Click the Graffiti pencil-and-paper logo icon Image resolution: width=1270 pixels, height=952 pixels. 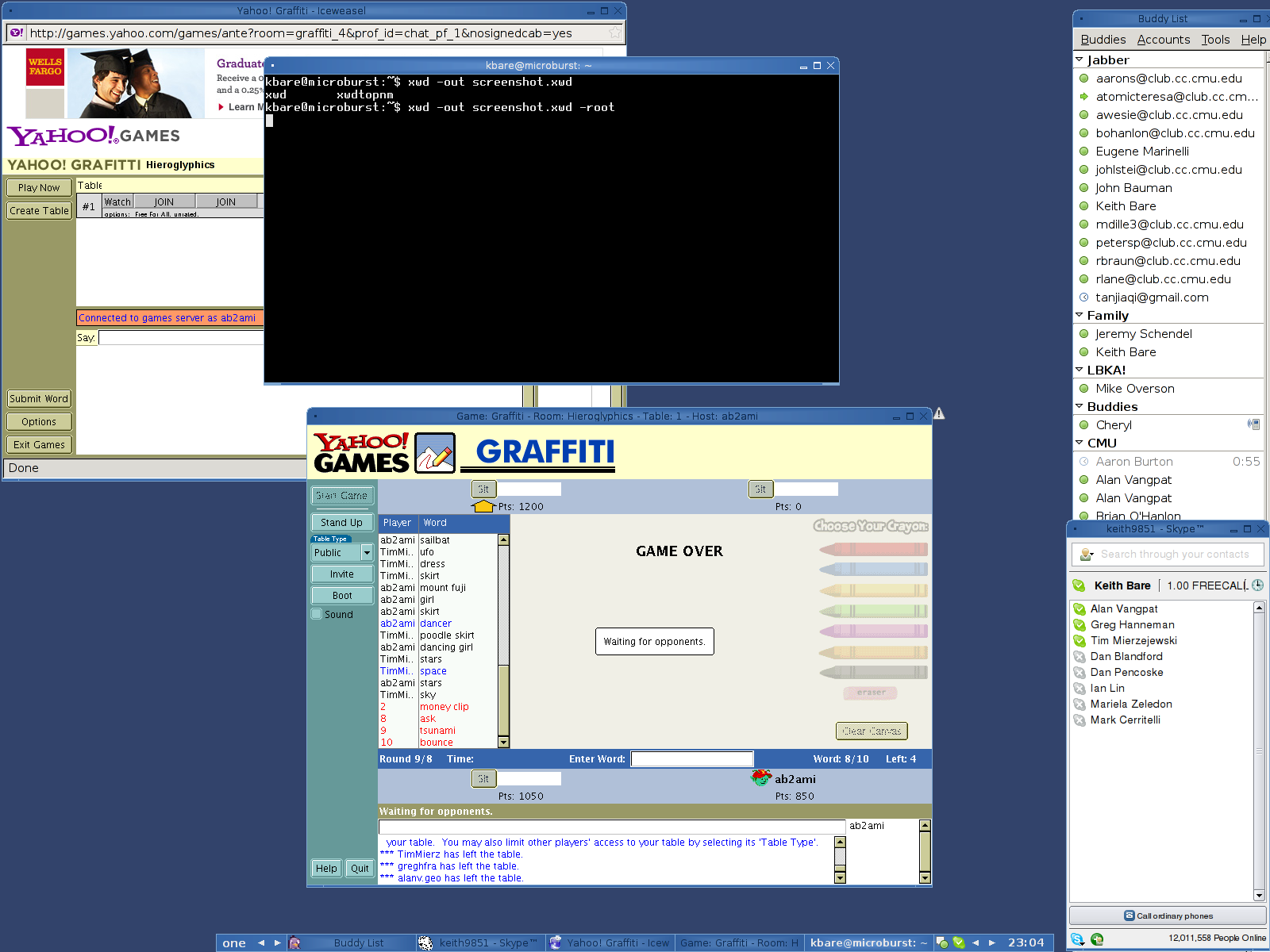(x=435, y=453)
